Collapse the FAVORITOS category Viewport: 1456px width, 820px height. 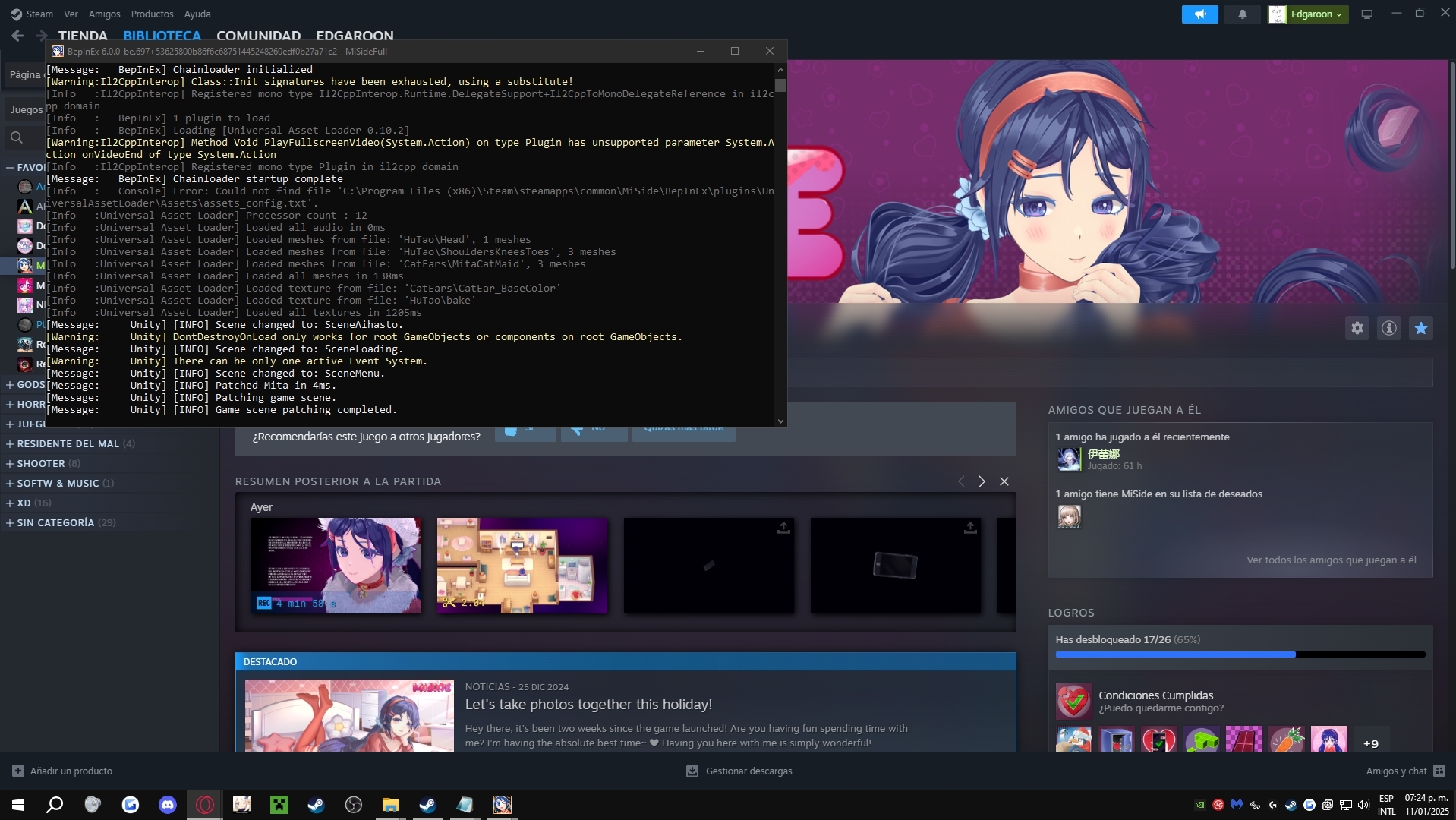(10, 167)
